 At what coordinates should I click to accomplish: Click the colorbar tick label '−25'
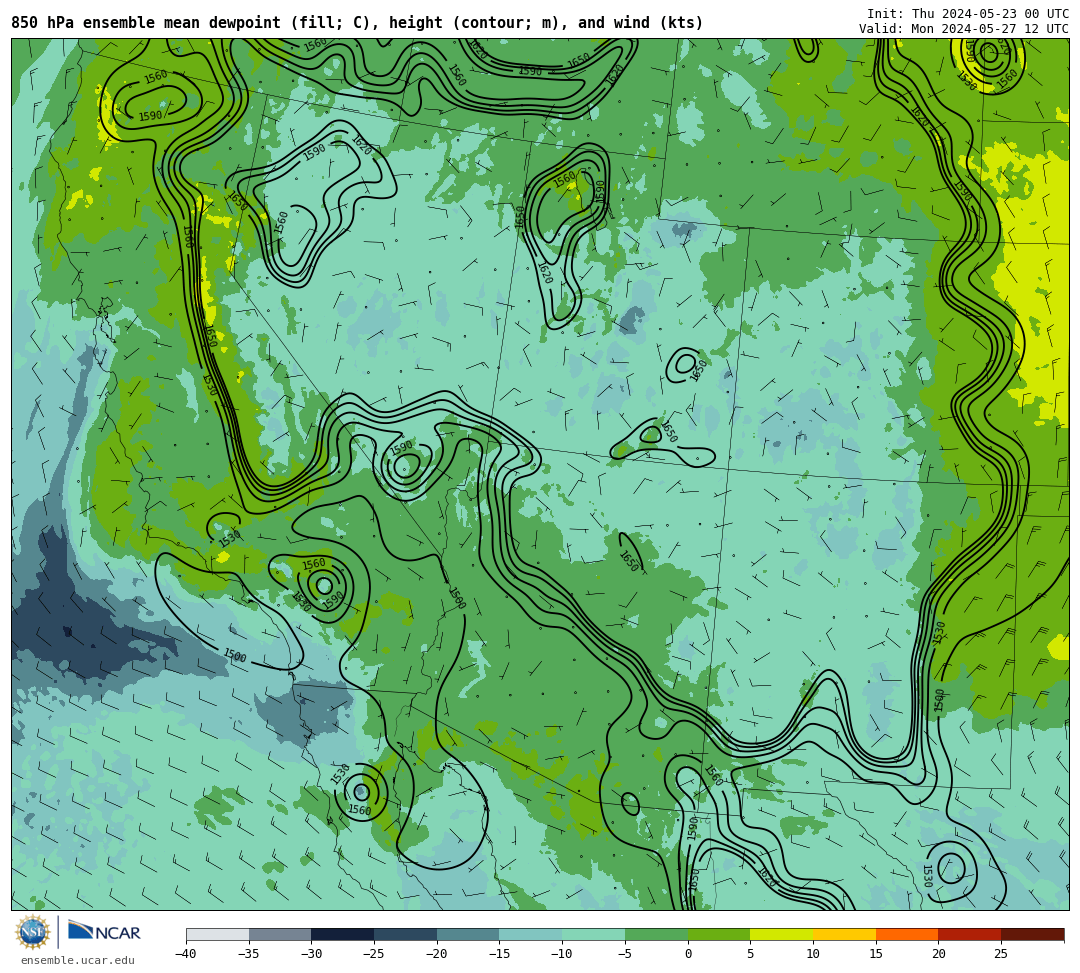(374, 954)
